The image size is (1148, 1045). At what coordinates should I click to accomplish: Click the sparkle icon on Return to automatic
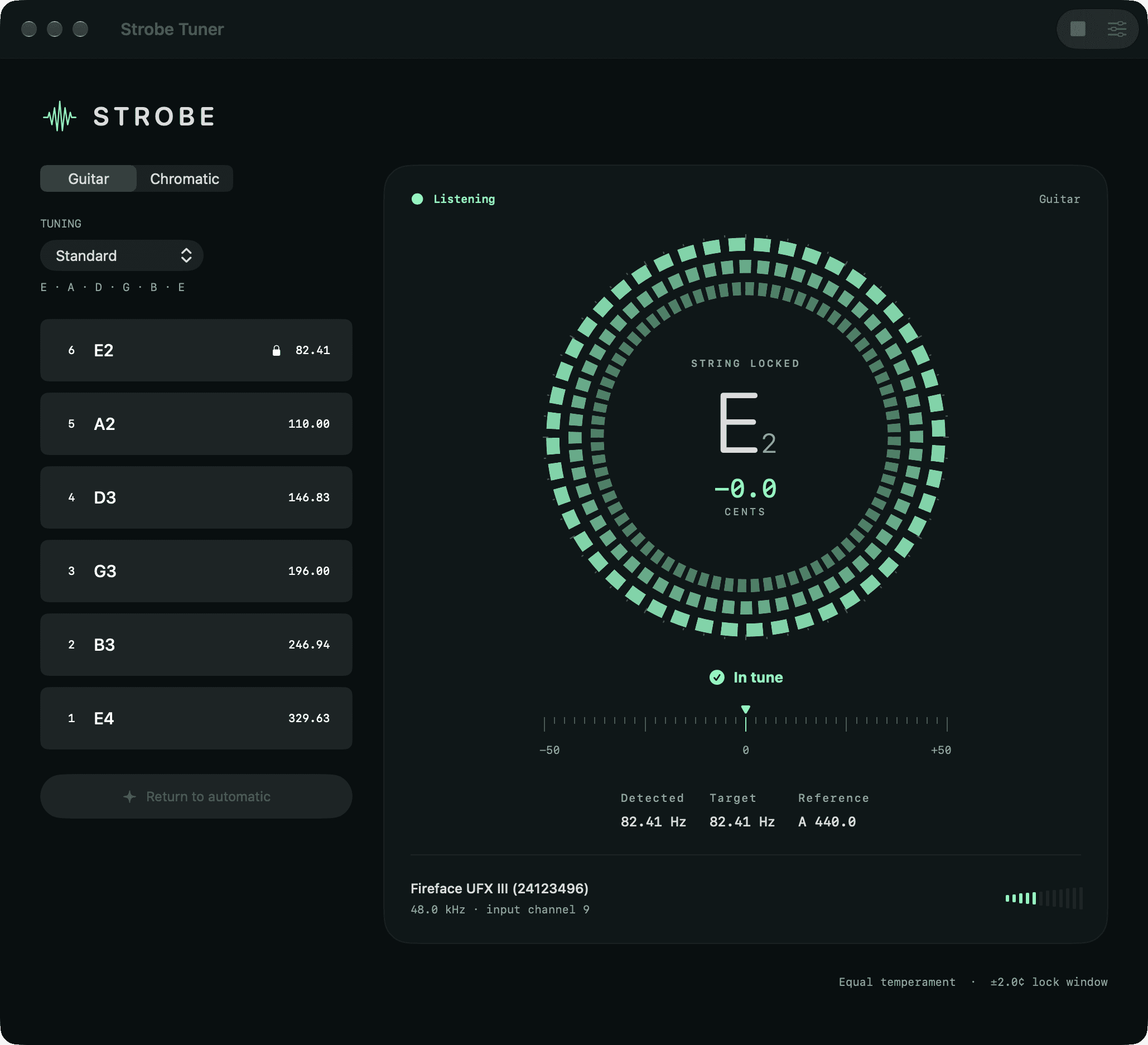click(130, 796)
